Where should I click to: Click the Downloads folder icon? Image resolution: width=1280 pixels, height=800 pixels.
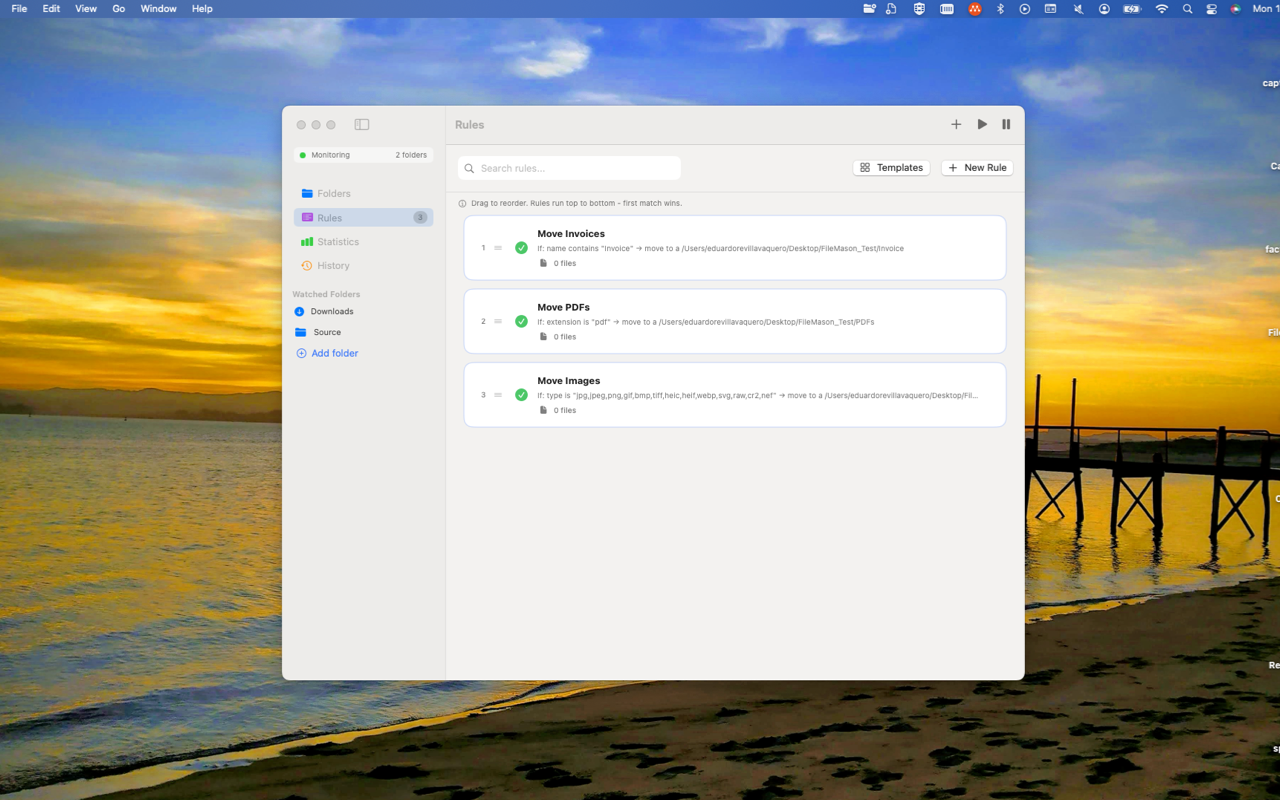point(299,311)
